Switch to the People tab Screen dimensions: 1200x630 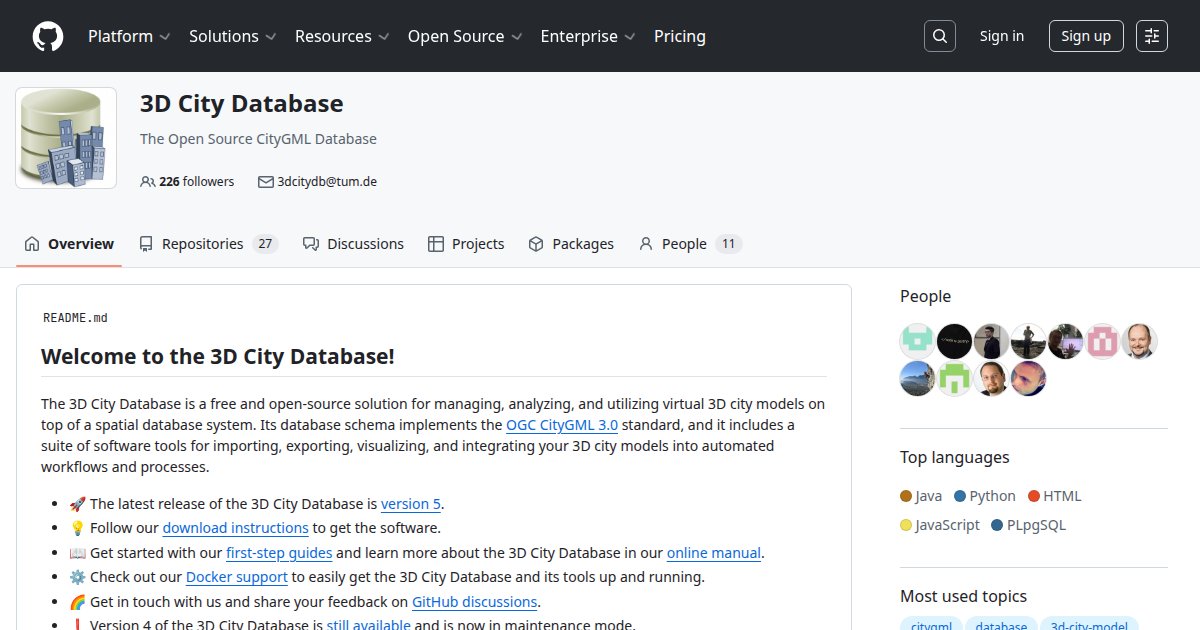pos(690,244)
